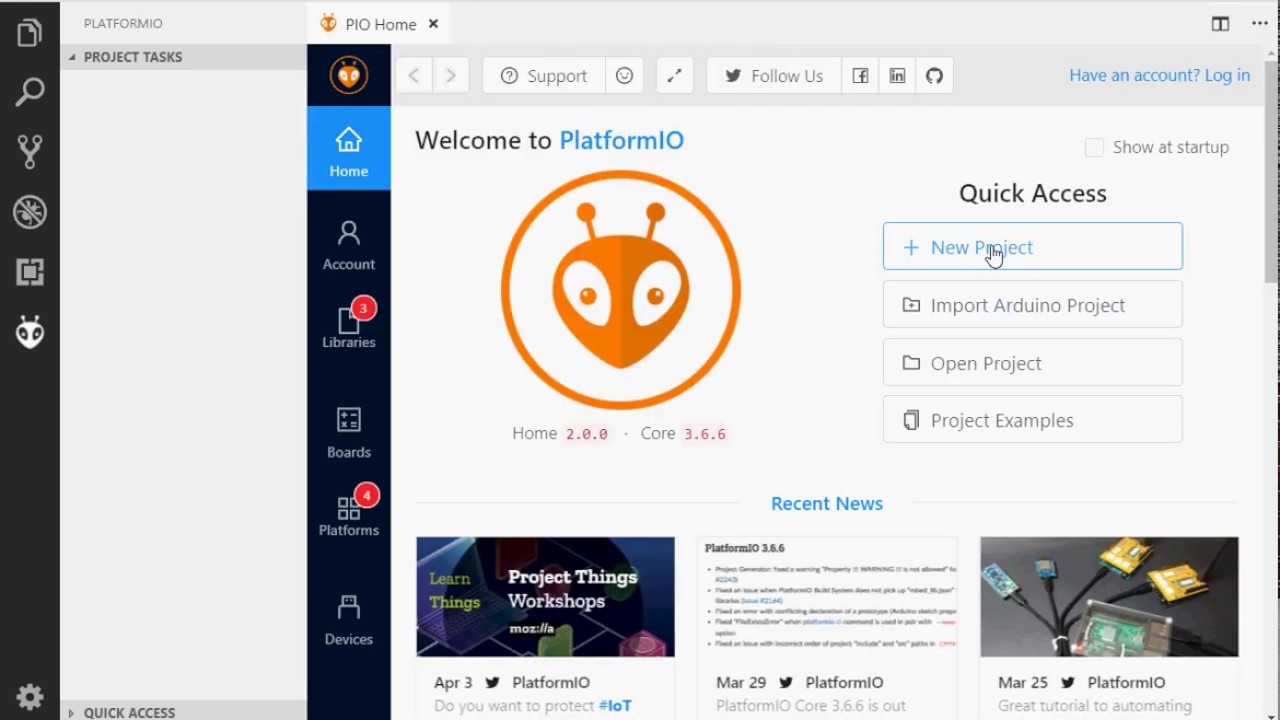This screenshot has width=1280, height=720.
Task: Click the Quick Access heading
Action: point(1033,193)
